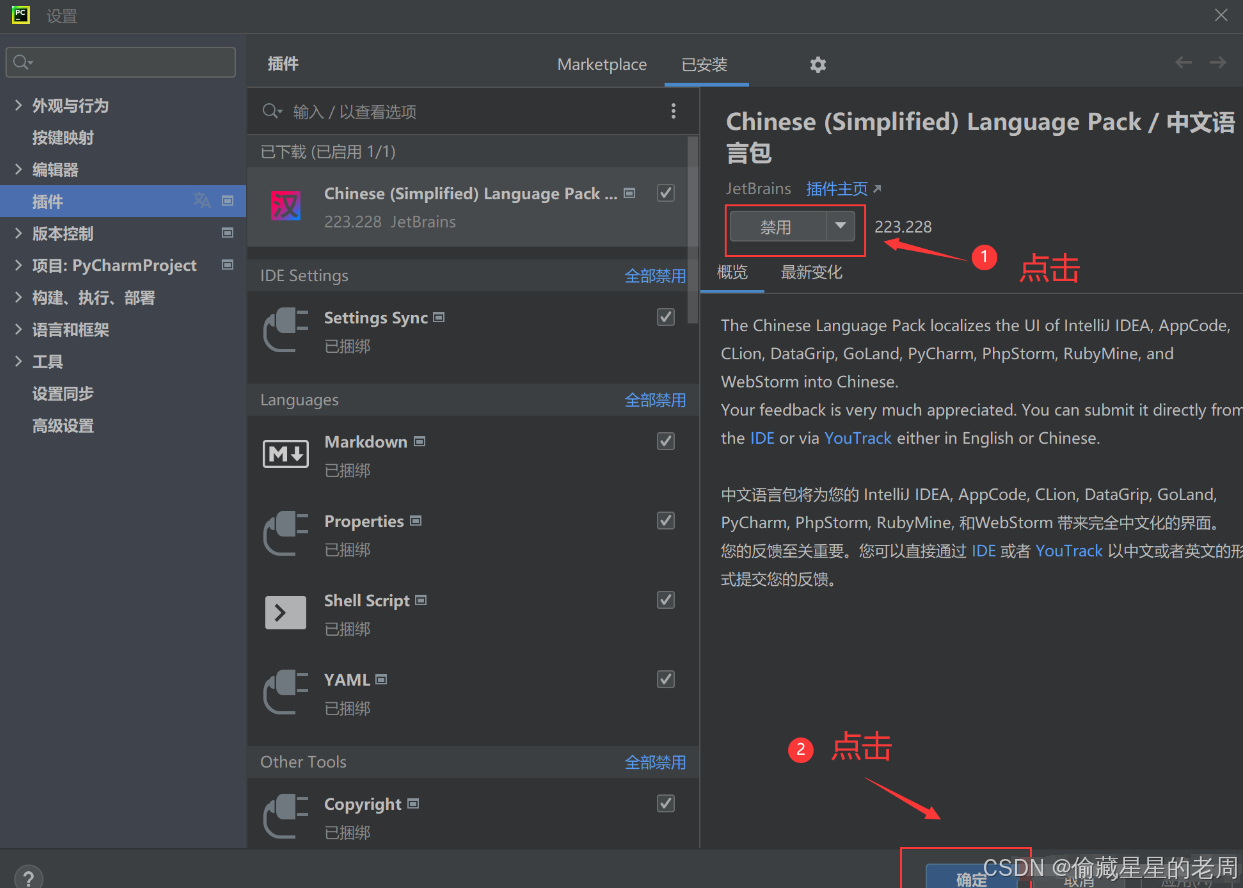The image size is (1243, 888).
Task: Click the 禁用 button for the language pack
Action: point(777,226)
